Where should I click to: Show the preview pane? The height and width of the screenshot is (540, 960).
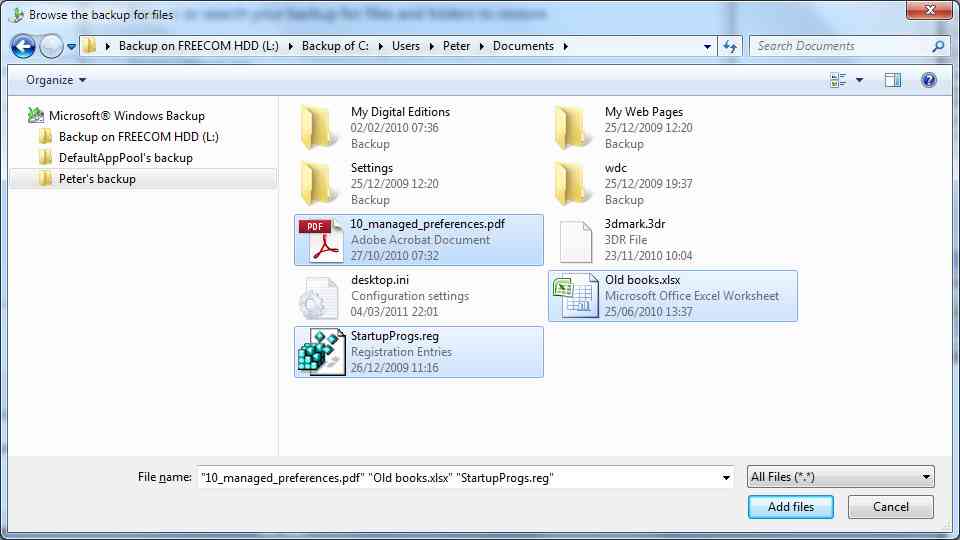(x=893, y=80)
